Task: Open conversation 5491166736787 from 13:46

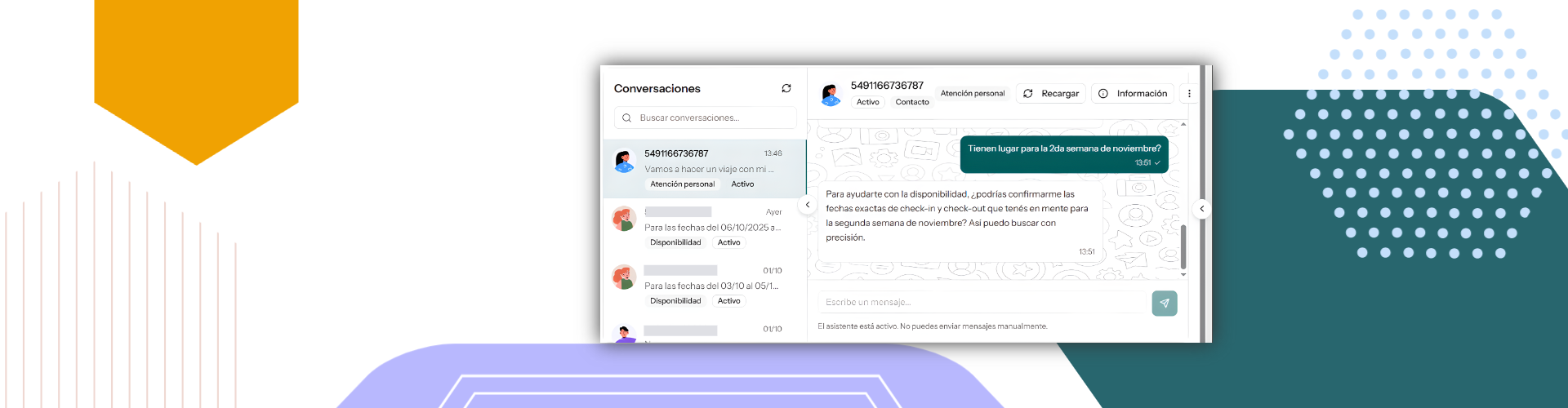Action: (705, 169)
